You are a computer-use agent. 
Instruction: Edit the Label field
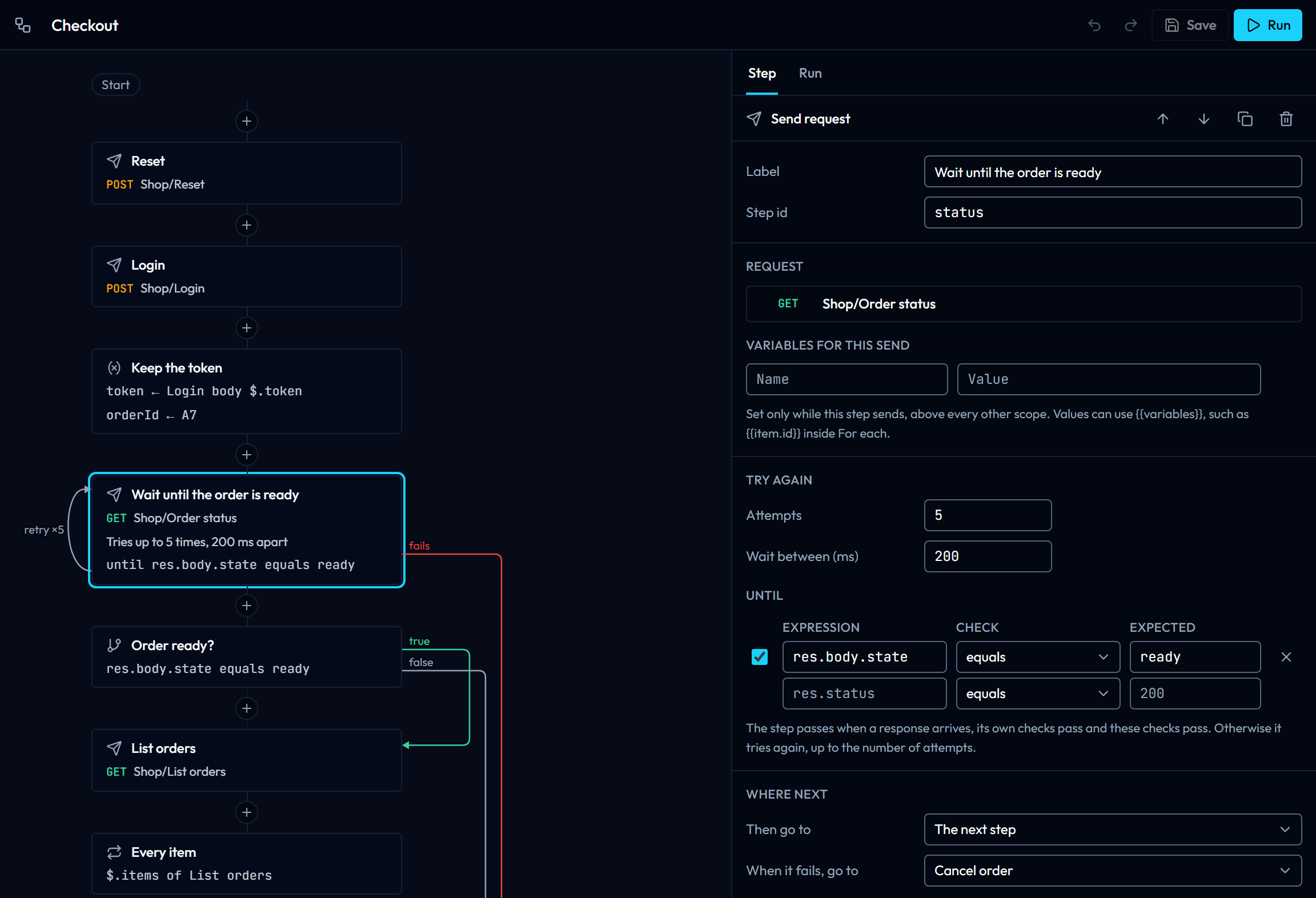(x=1113, y=171)
